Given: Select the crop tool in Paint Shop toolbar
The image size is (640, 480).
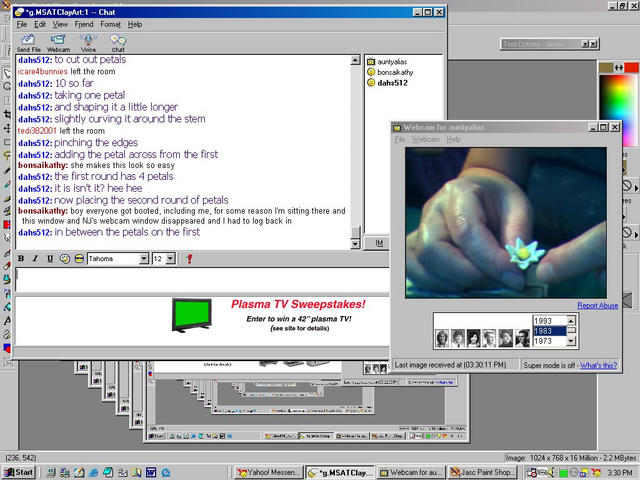Looking at the screenshot, I should [x=7, y=114].
